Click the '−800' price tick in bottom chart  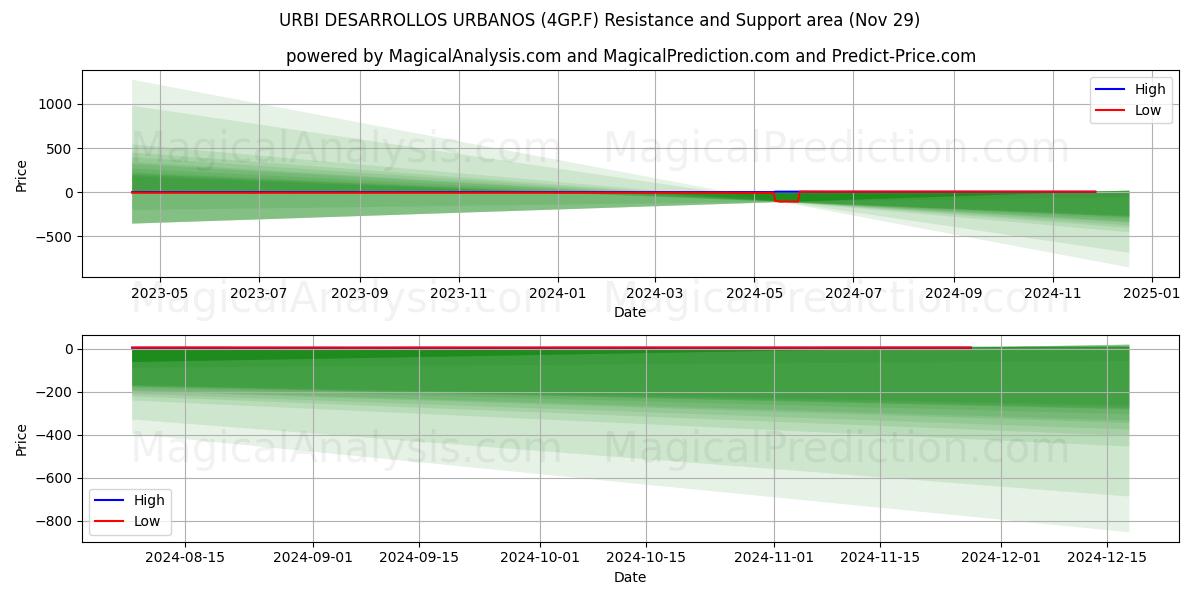pyautogui.click(x=56, y=521)
